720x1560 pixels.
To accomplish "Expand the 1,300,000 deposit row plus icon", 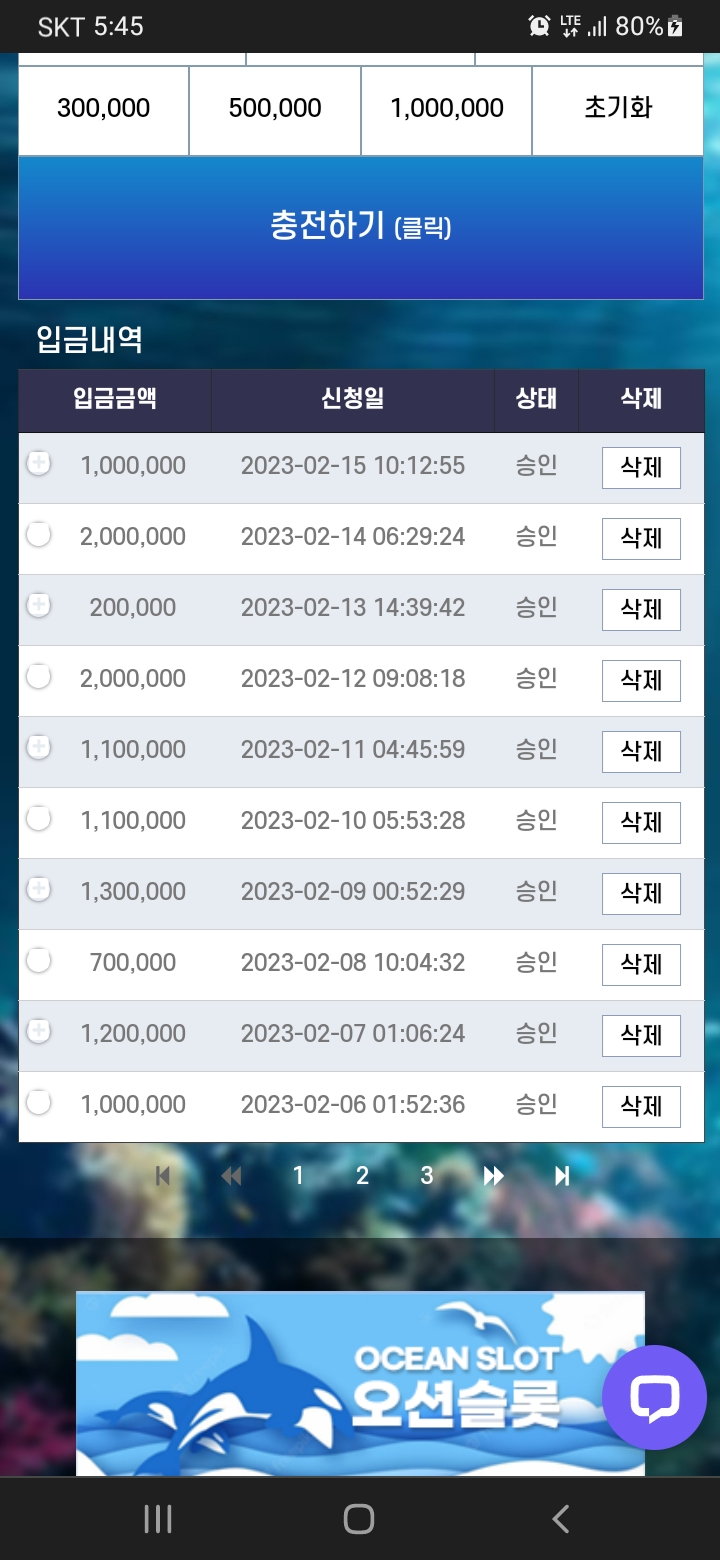I will [38, 890].
